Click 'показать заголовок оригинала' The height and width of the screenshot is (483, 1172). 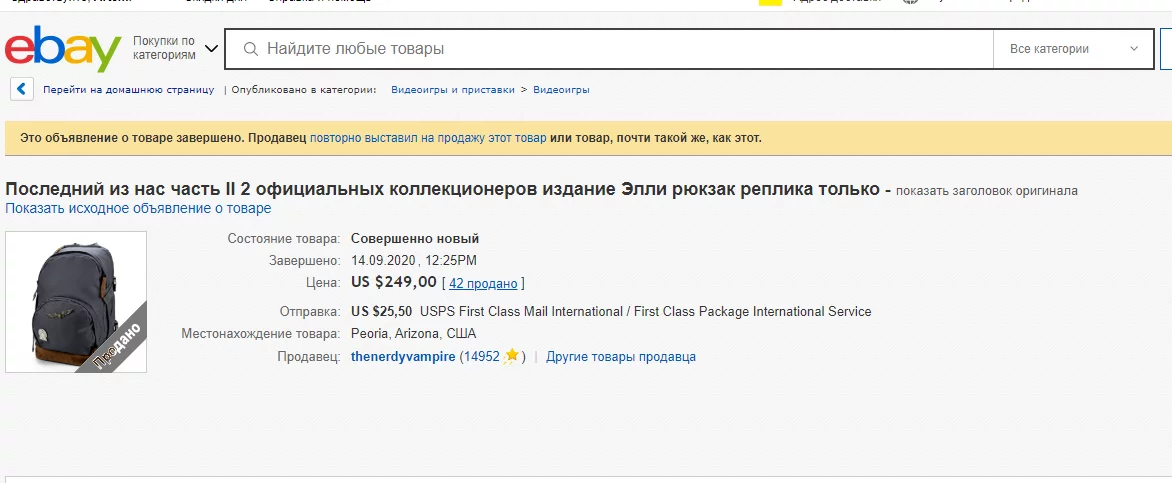(986, 191)
